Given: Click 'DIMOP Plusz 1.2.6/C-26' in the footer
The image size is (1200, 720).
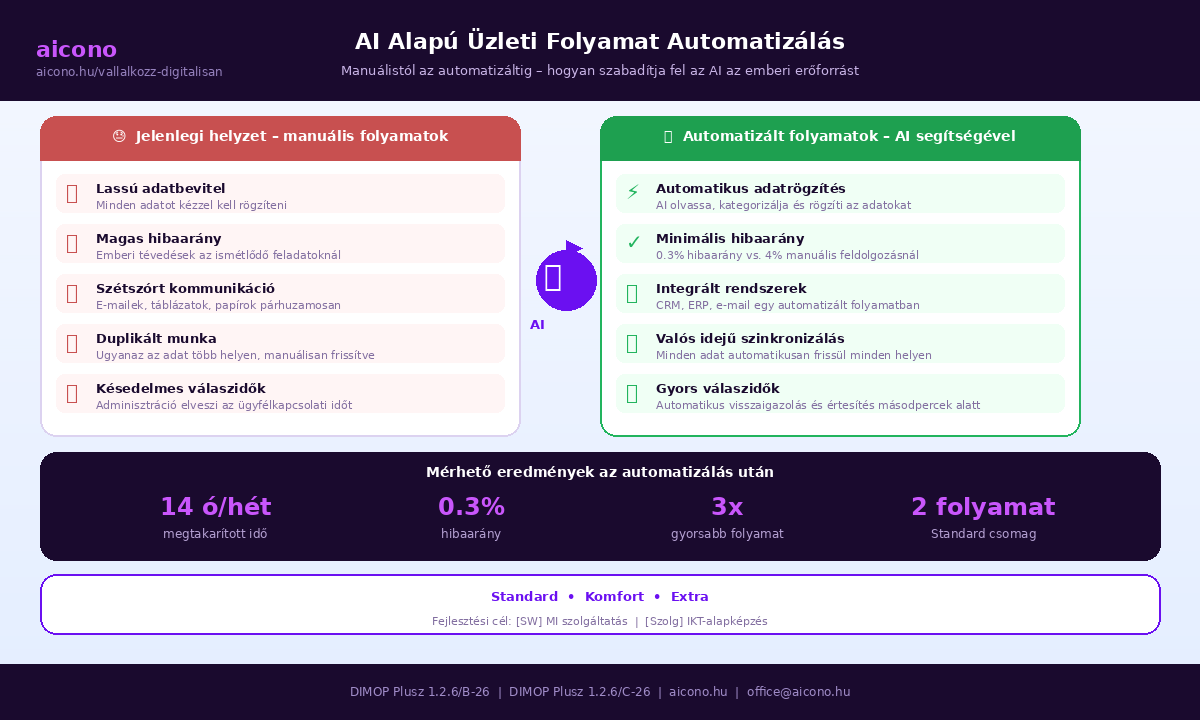Looking at the screenshot, I should [x=580, y=692].
